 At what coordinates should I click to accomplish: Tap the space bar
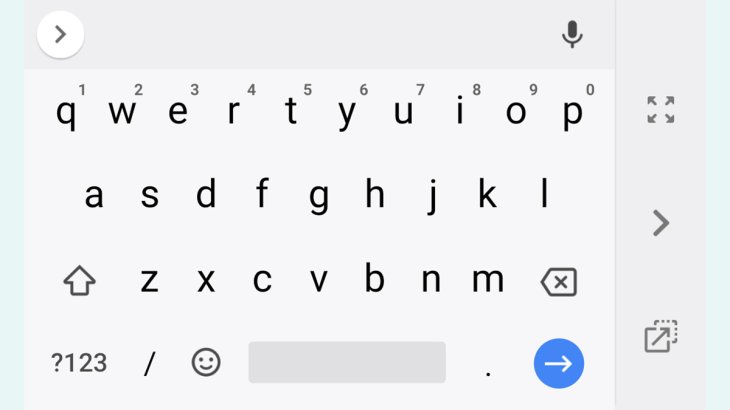point(347,362)
